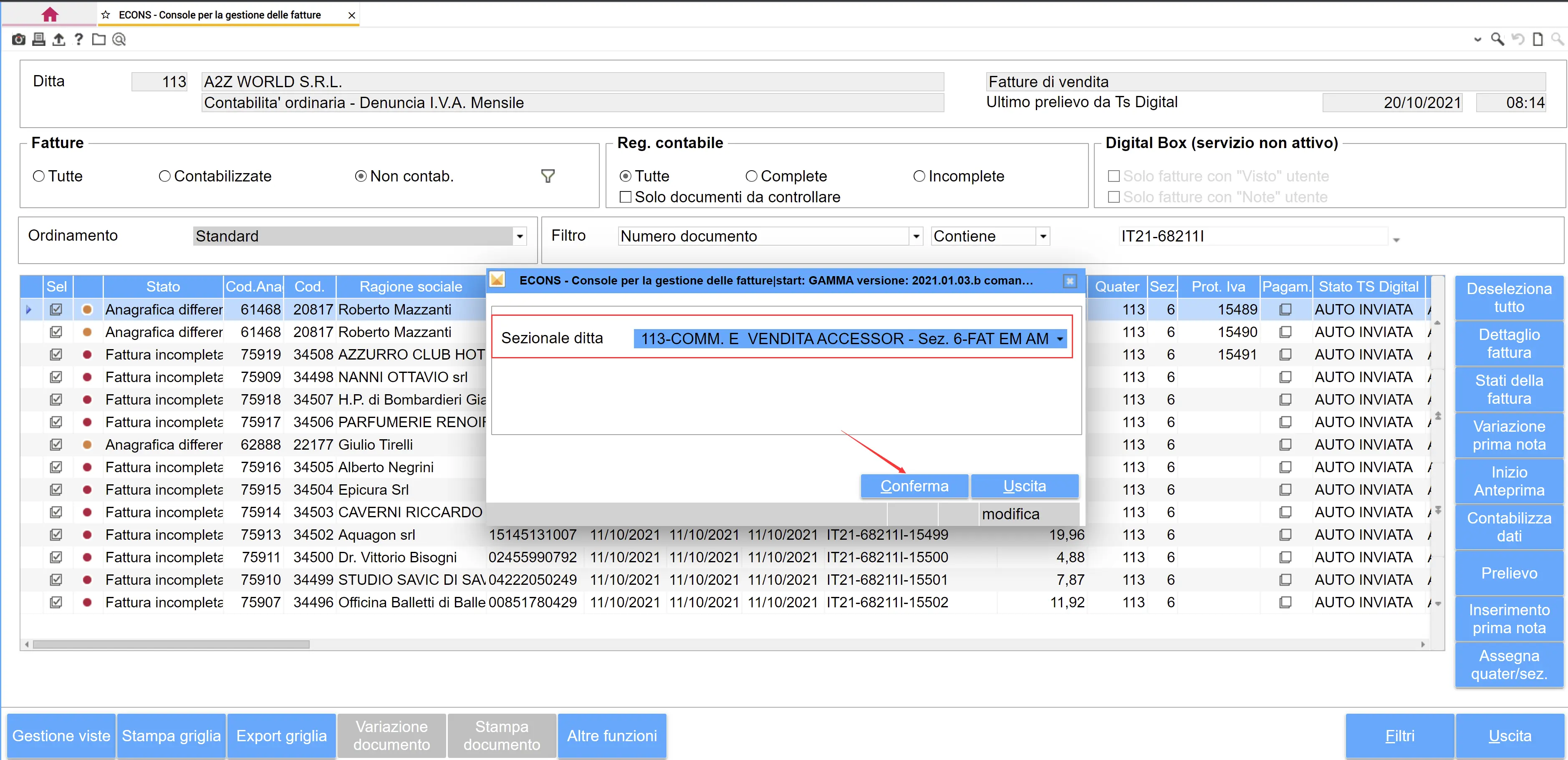This screenshot has width=1568, height=760.
Task: Switch to ECONS Console fatture tab
Action: click(x=219, y=15)
